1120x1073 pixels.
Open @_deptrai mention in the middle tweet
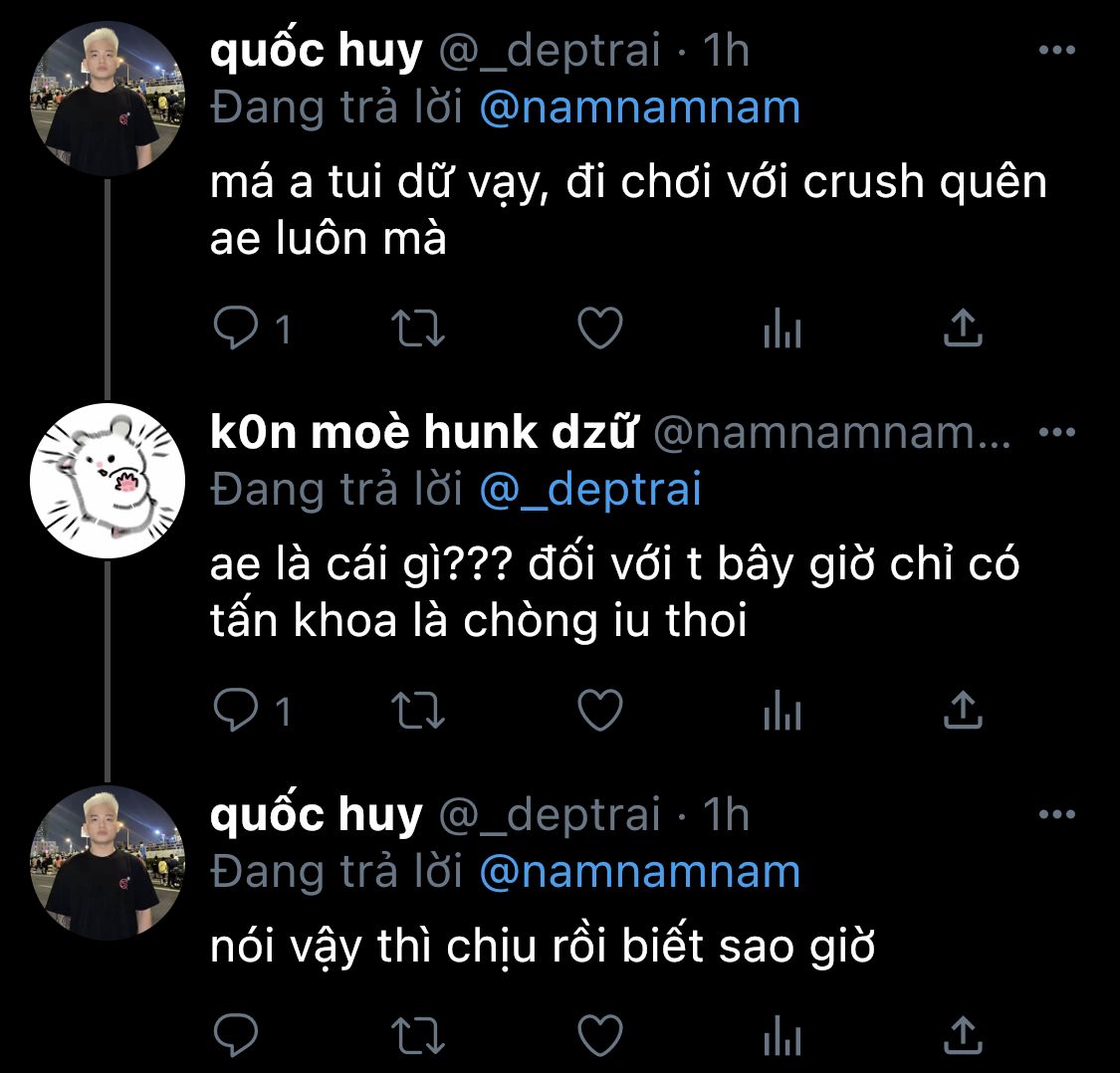(590, 490)
